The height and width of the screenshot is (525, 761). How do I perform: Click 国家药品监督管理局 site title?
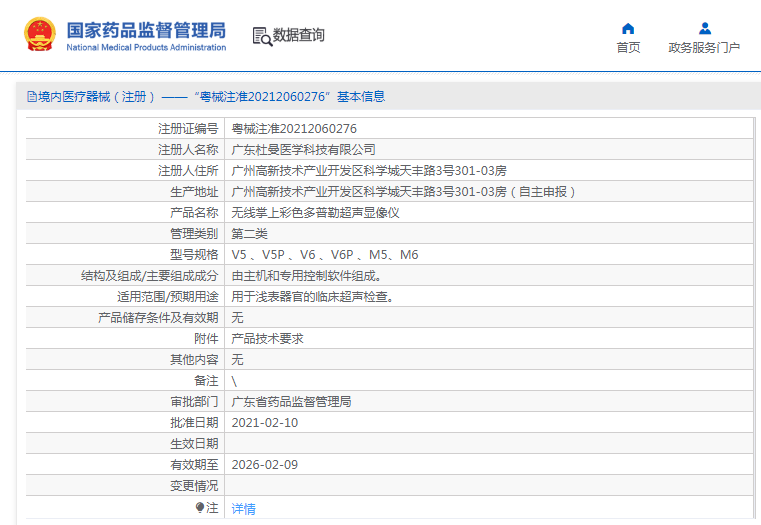(x=146, y=30)
